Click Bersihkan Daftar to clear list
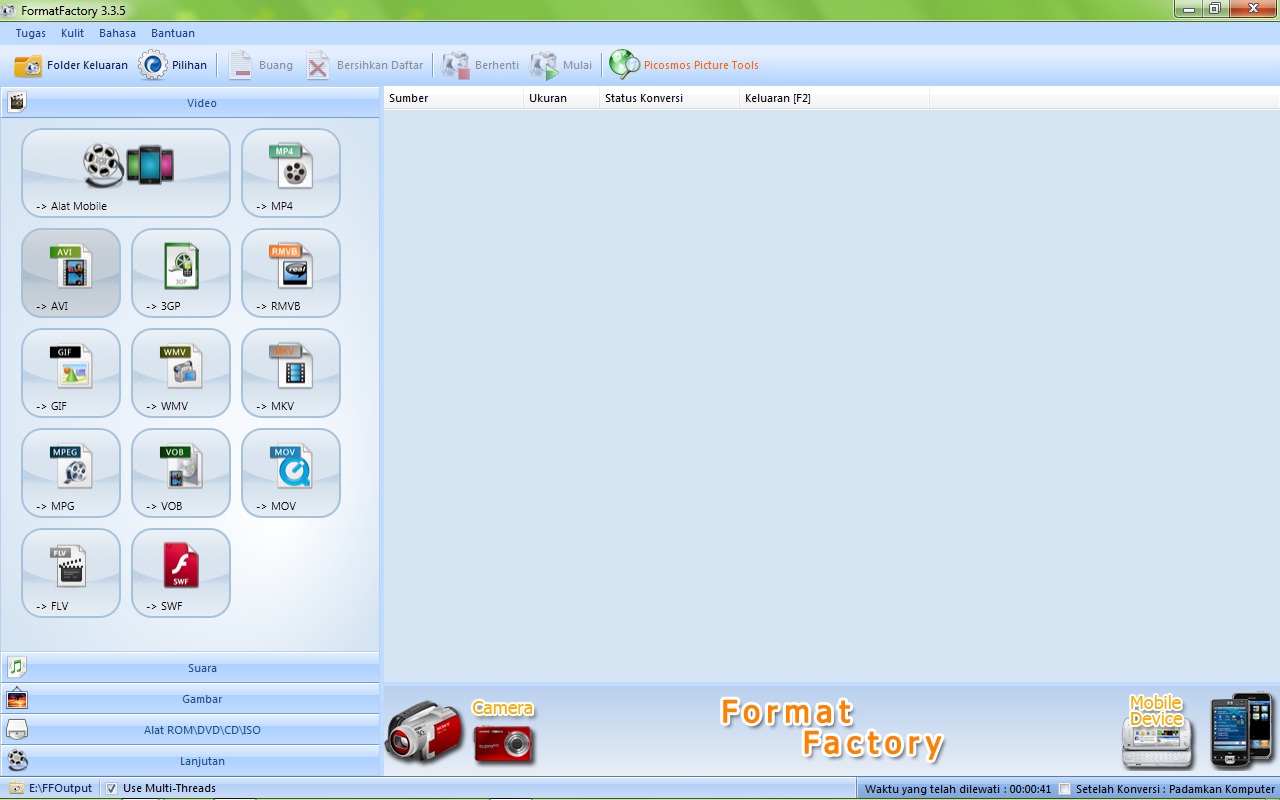Viewport: 1280px width, 800px height. click(364, 66)
